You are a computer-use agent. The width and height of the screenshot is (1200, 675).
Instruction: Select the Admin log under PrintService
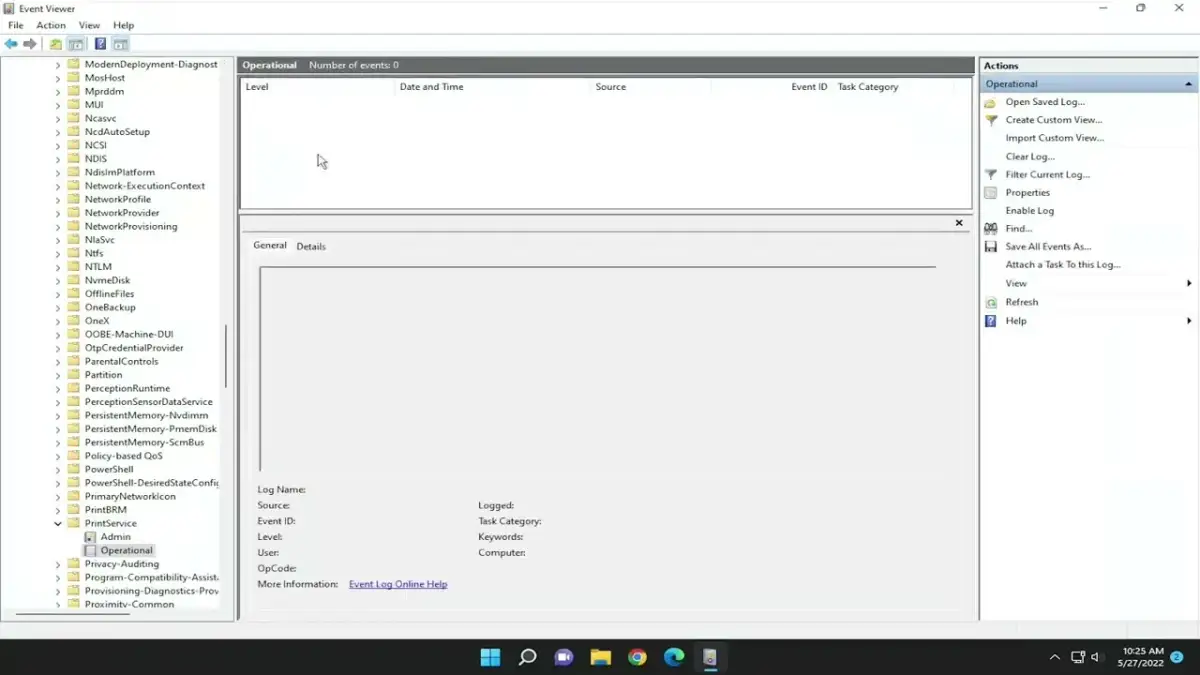click(x=115, y=536)
